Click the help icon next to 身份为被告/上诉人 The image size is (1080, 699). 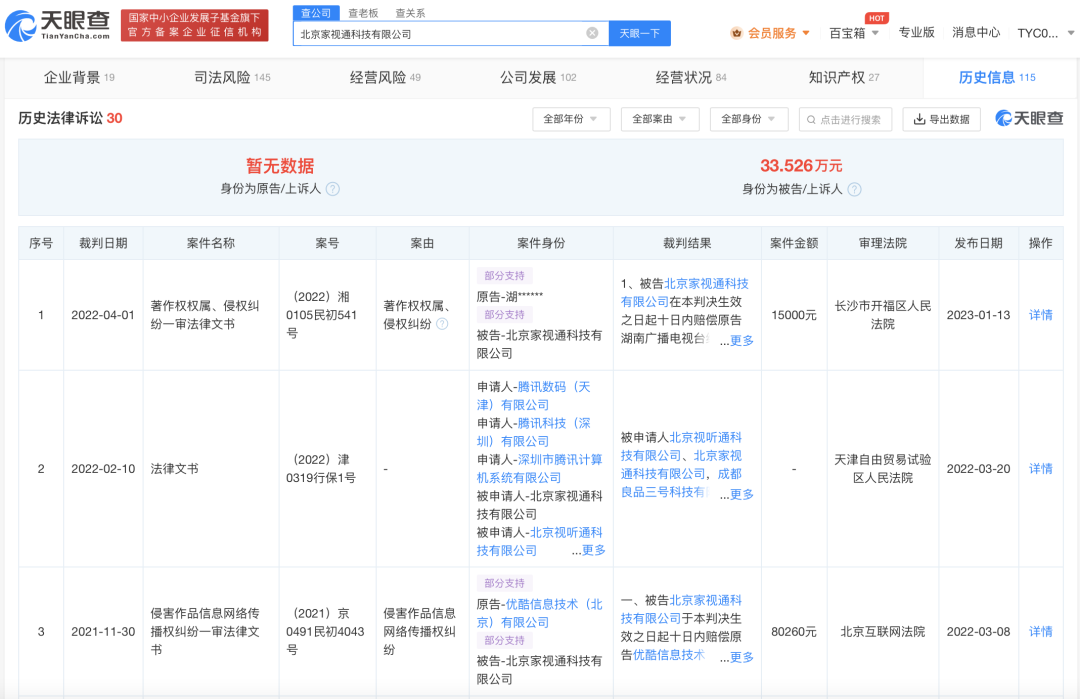pyautogui.click(x=854, y=189)
